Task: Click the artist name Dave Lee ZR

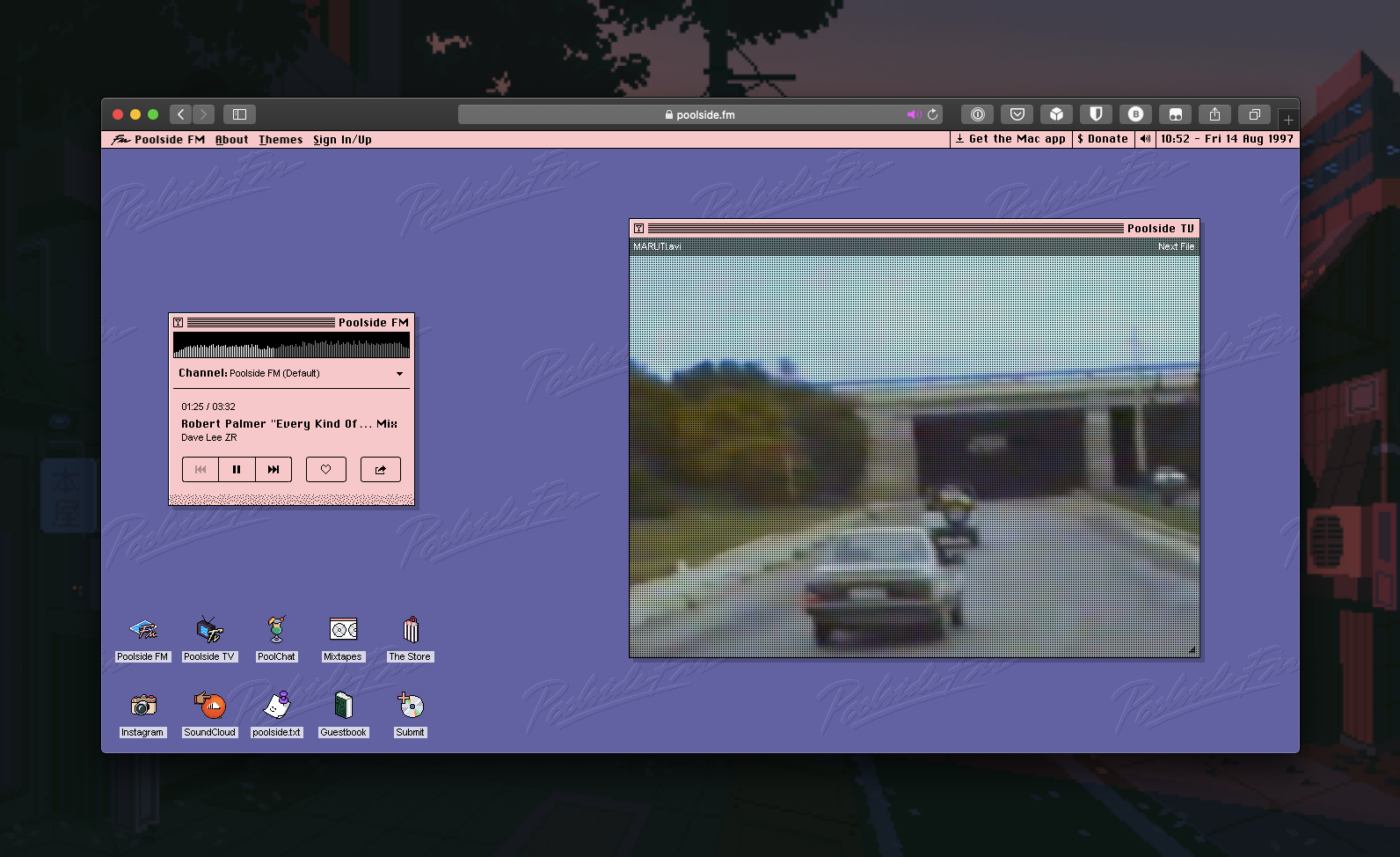Action: 209,437
